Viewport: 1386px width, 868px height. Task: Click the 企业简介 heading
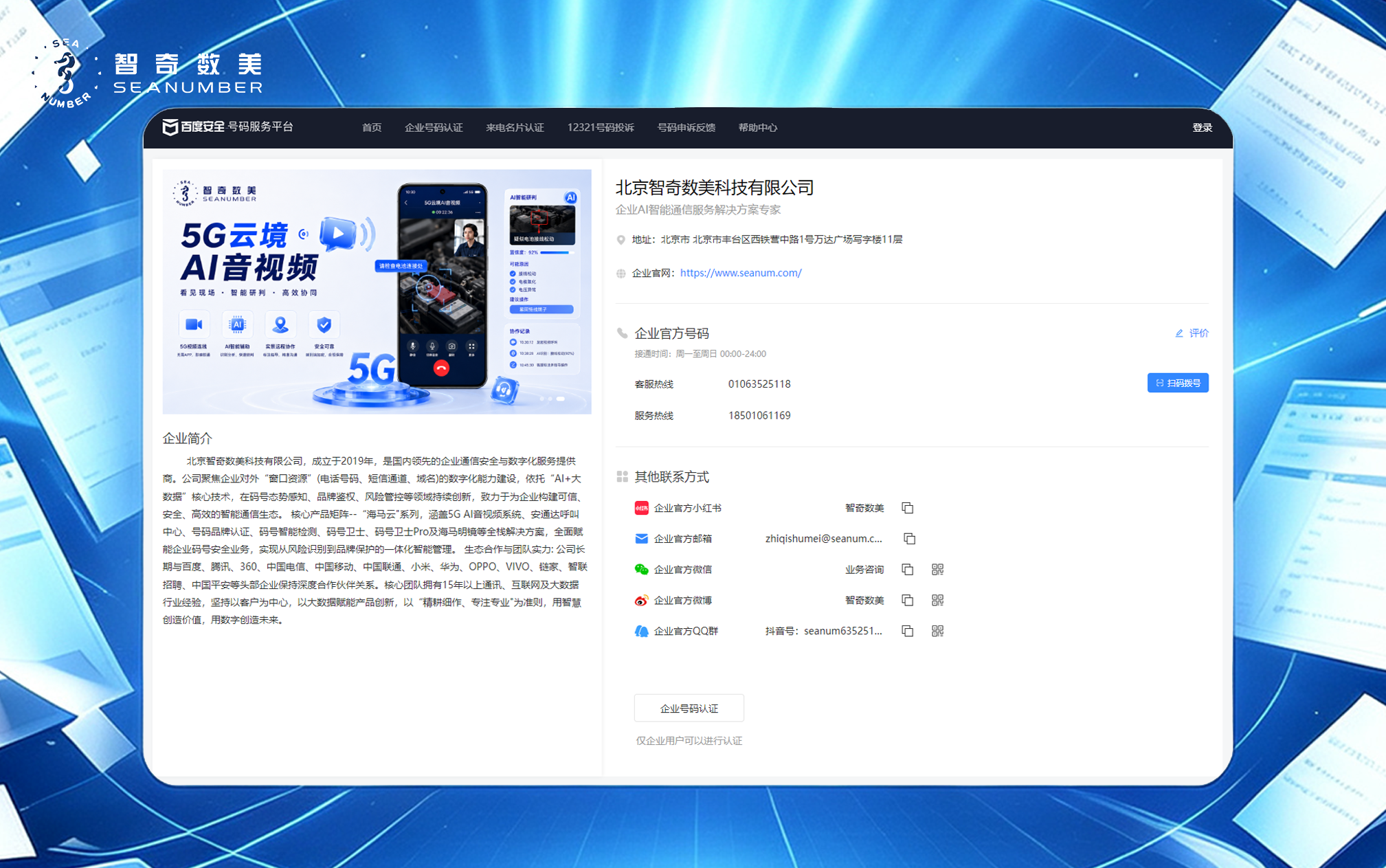188,438
